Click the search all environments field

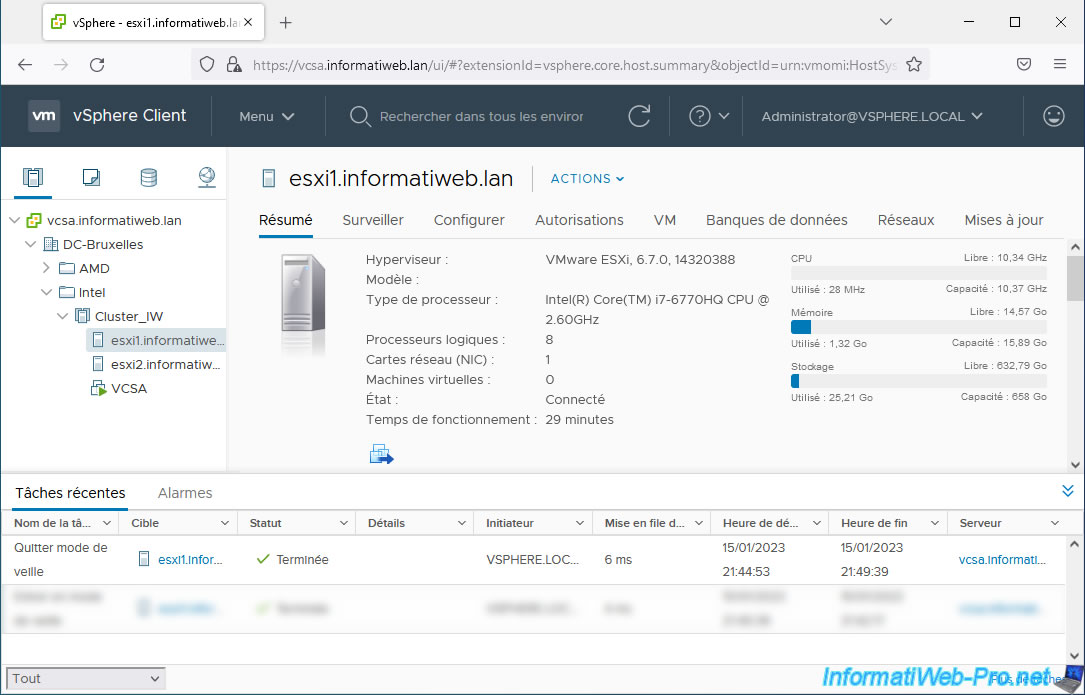coord(482,116)
